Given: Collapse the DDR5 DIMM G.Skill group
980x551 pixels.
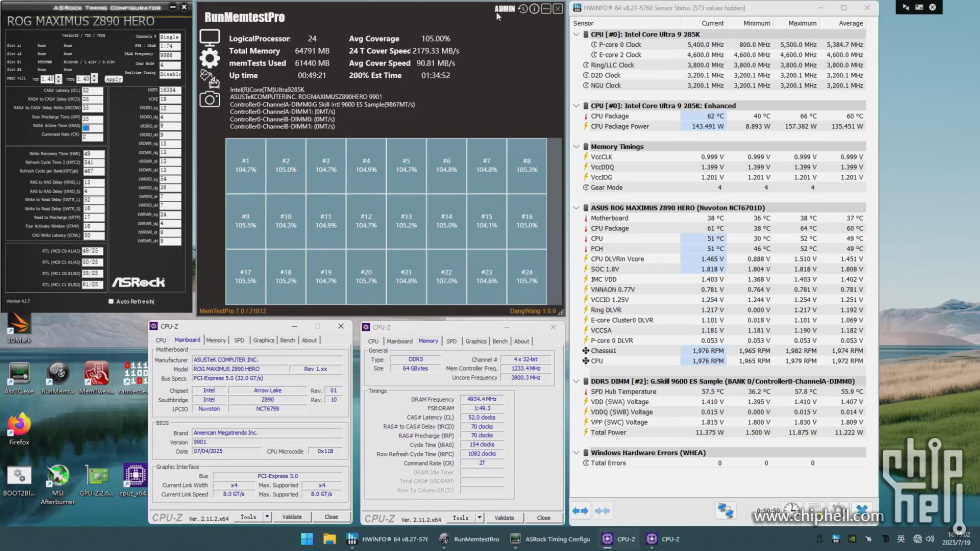Looking at the screenshot, I should pyautogui.click(x=576, y=381).
